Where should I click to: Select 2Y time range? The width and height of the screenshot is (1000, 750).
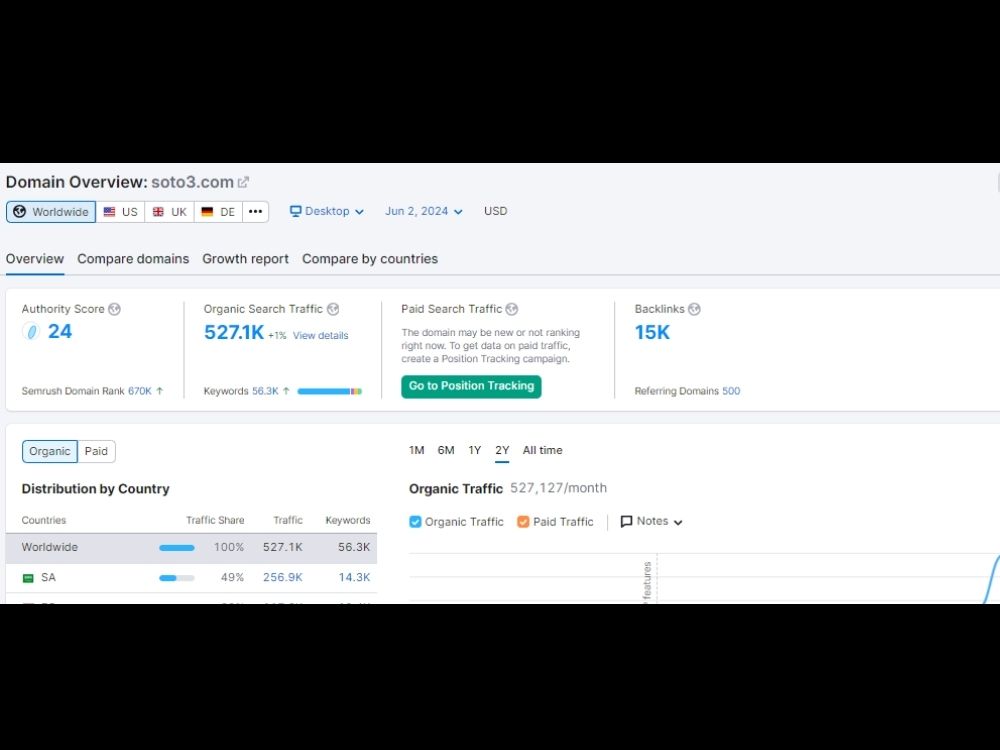click(x=503, y=450)
